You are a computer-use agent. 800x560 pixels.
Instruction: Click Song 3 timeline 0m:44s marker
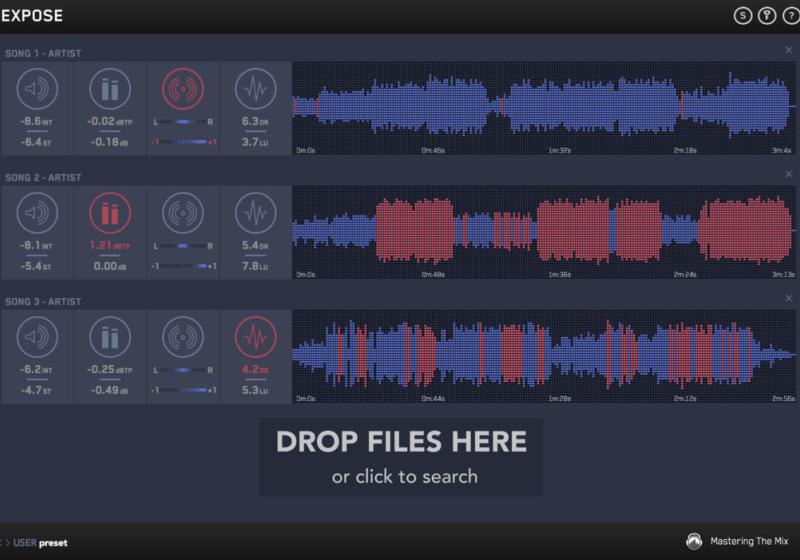click(x=433, y=398)
